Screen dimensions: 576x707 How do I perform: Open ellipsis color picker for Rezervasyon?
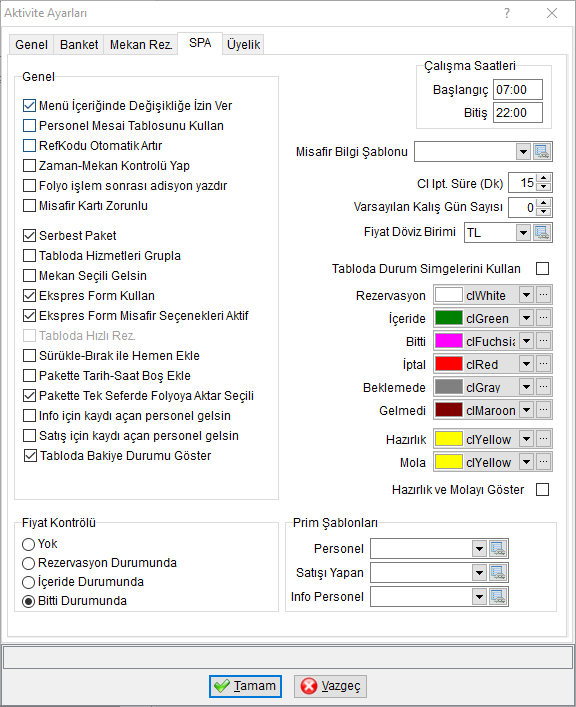tap(544, 295)
